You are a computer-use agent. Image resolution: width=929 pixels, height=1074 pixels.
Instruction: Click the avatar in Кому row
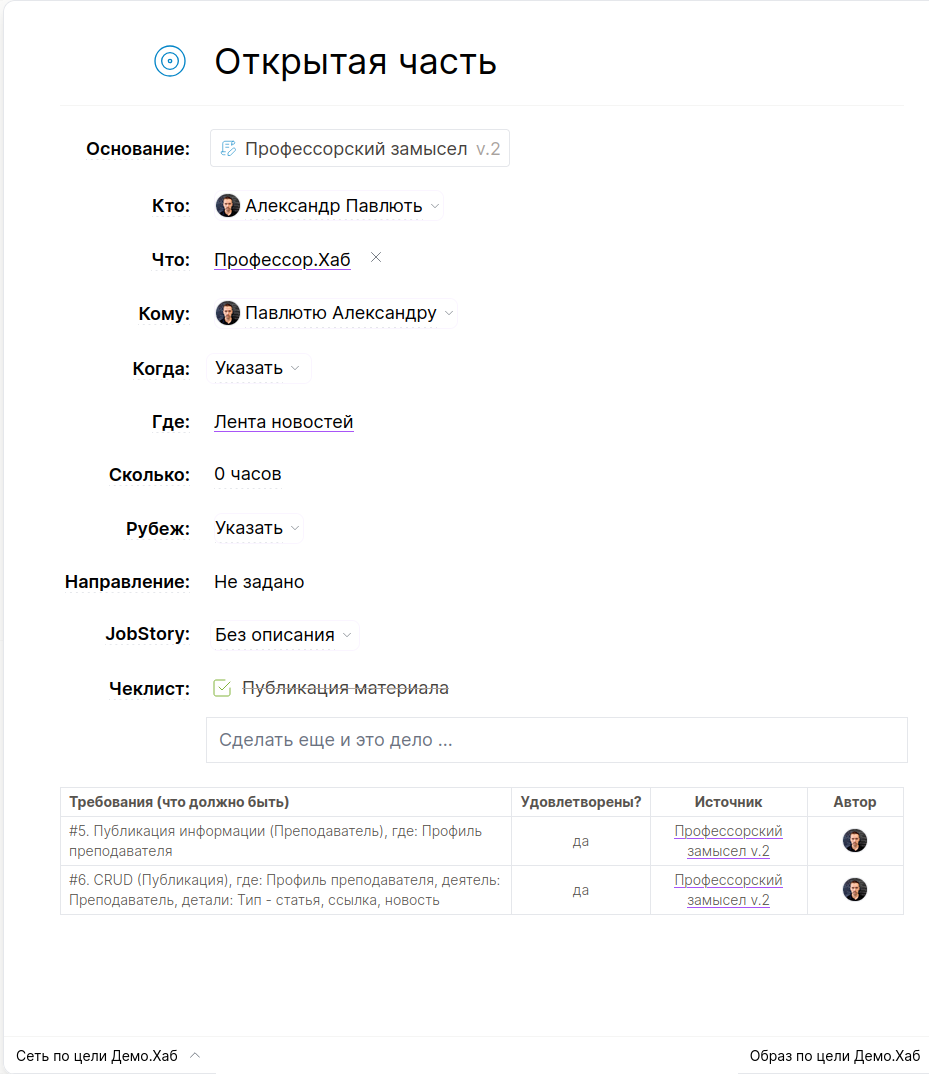coord(228,313)
